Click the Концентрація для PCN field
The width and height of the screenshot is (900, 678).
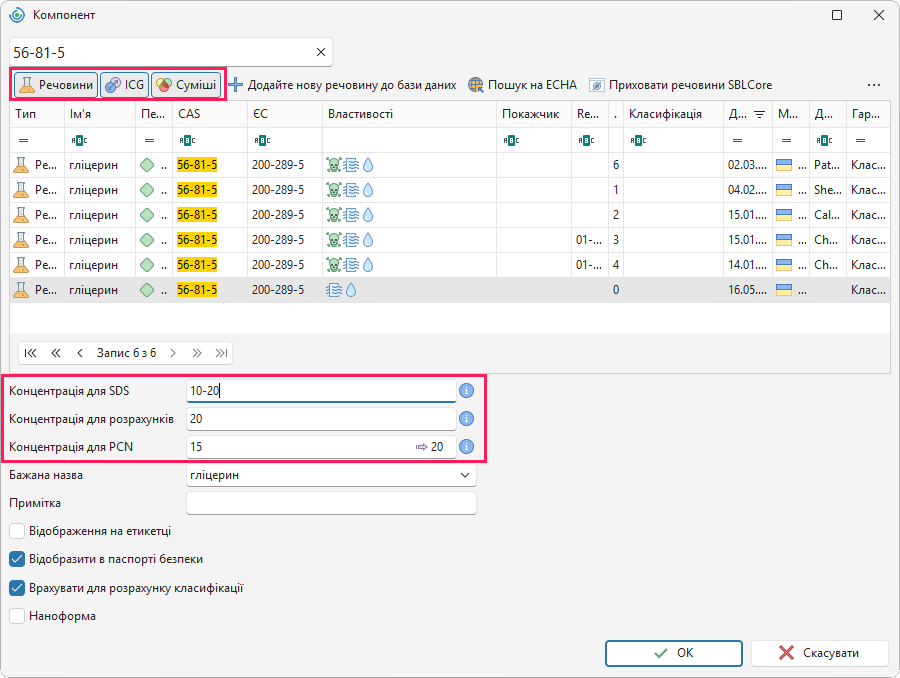tap(321, 447)
